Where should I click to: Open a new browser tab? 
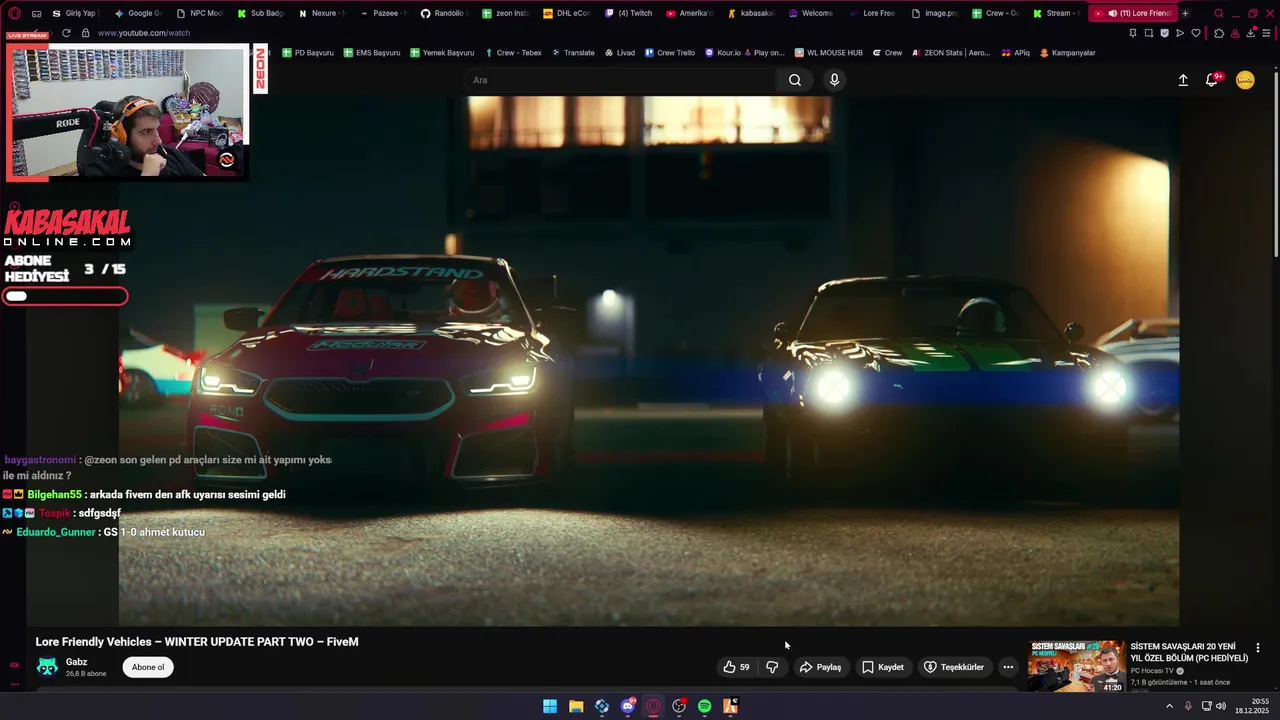pyautogui.click(x=1185, y=13)
